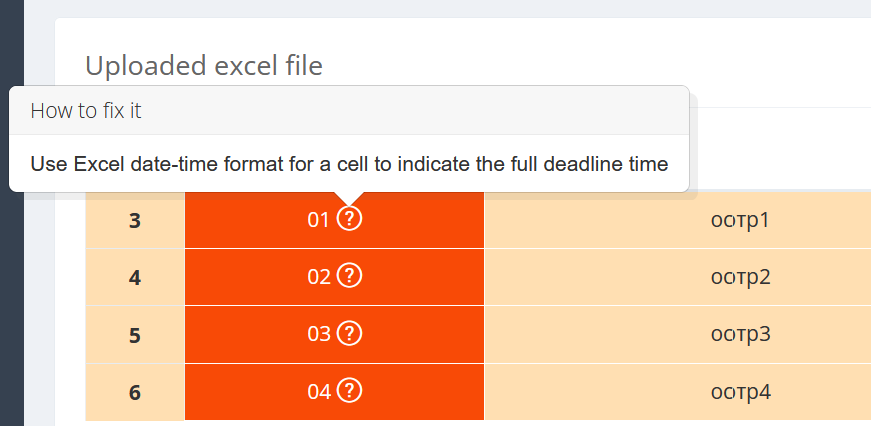871x426 pixels.
Task: Select the row number 5 cell
Action: tap(135, 335)
